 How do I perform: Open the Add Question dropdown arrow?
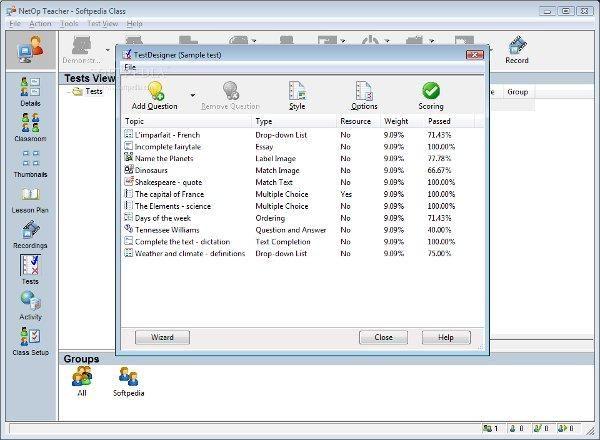(193, 95)
